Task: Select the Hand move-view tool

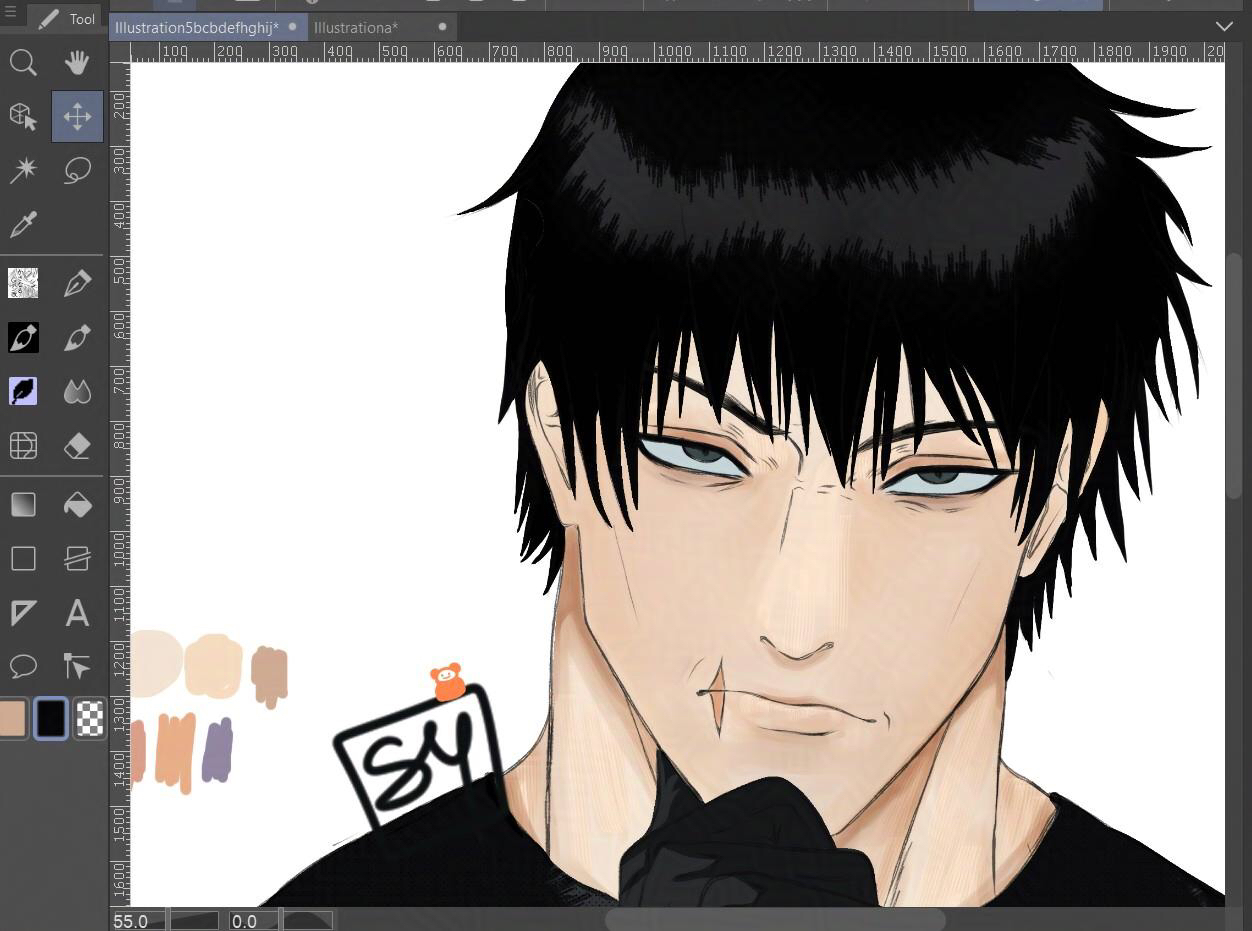Action: [x=77, y=64]
